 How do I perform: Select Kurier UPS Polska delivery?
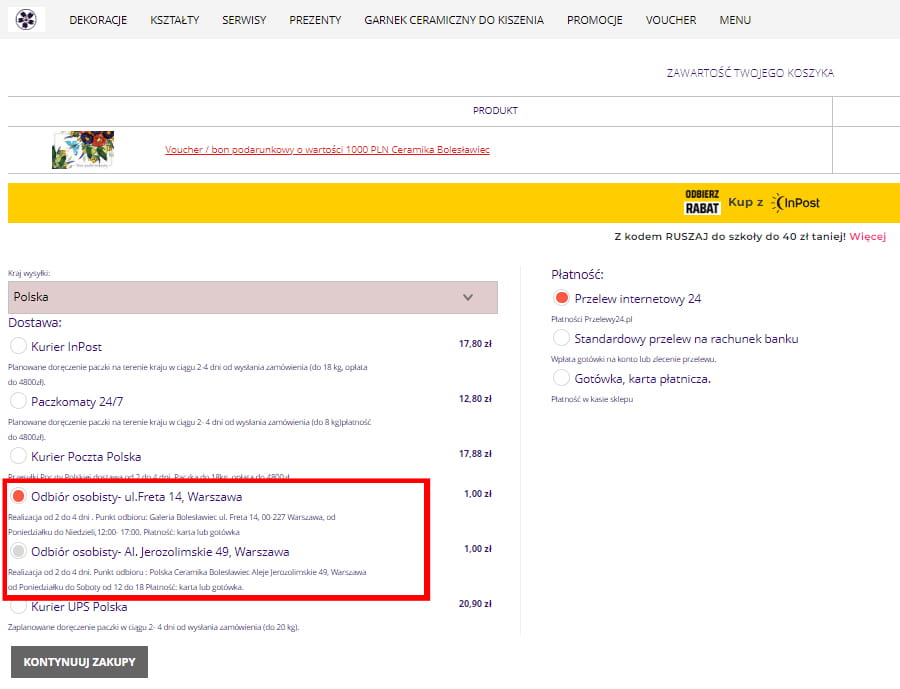18,606
